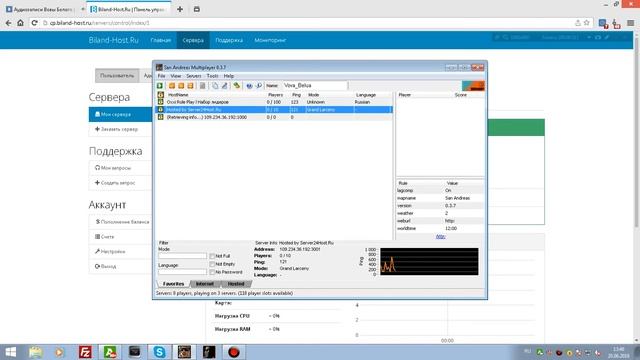Enable the Not Empty filter checkbox
This screenshot has width=640, height=360.
(x=212, y=264)
